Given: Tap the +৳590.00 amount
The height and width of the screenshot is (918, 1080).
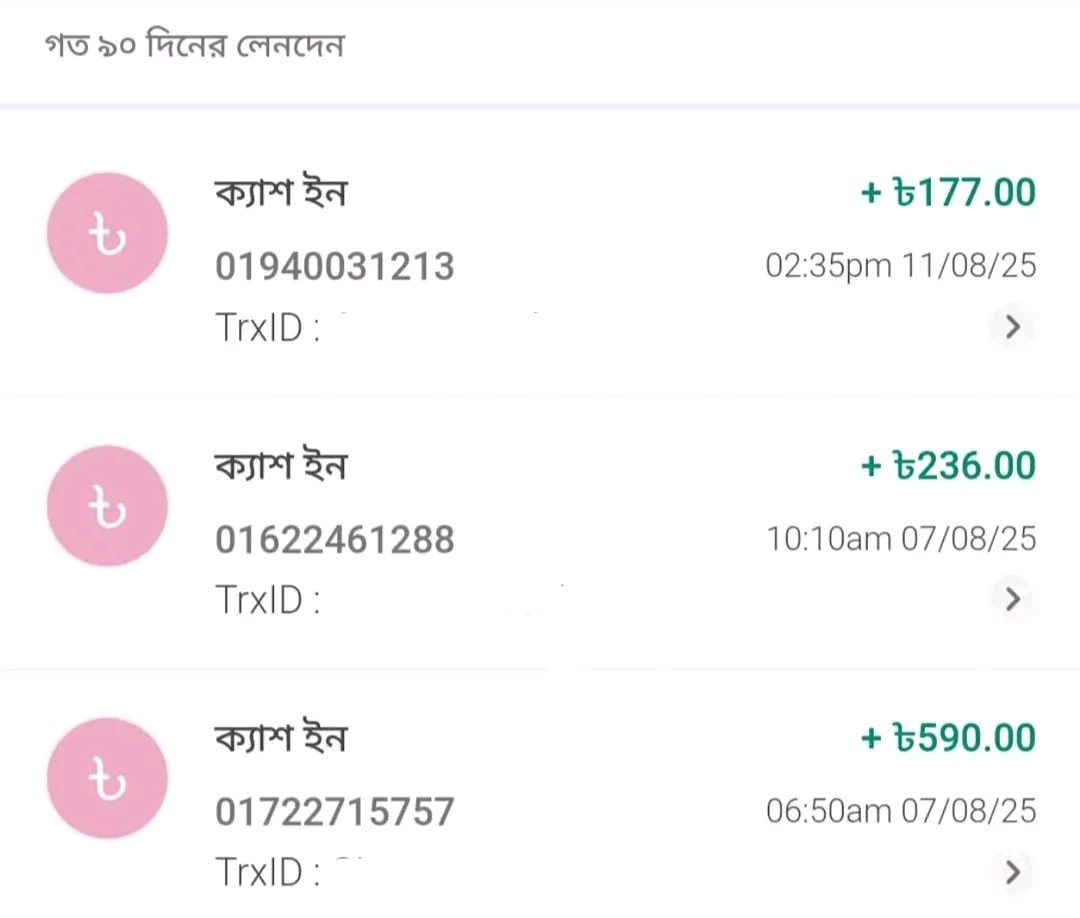Looking at the screenshot, I should pos(948,738).
